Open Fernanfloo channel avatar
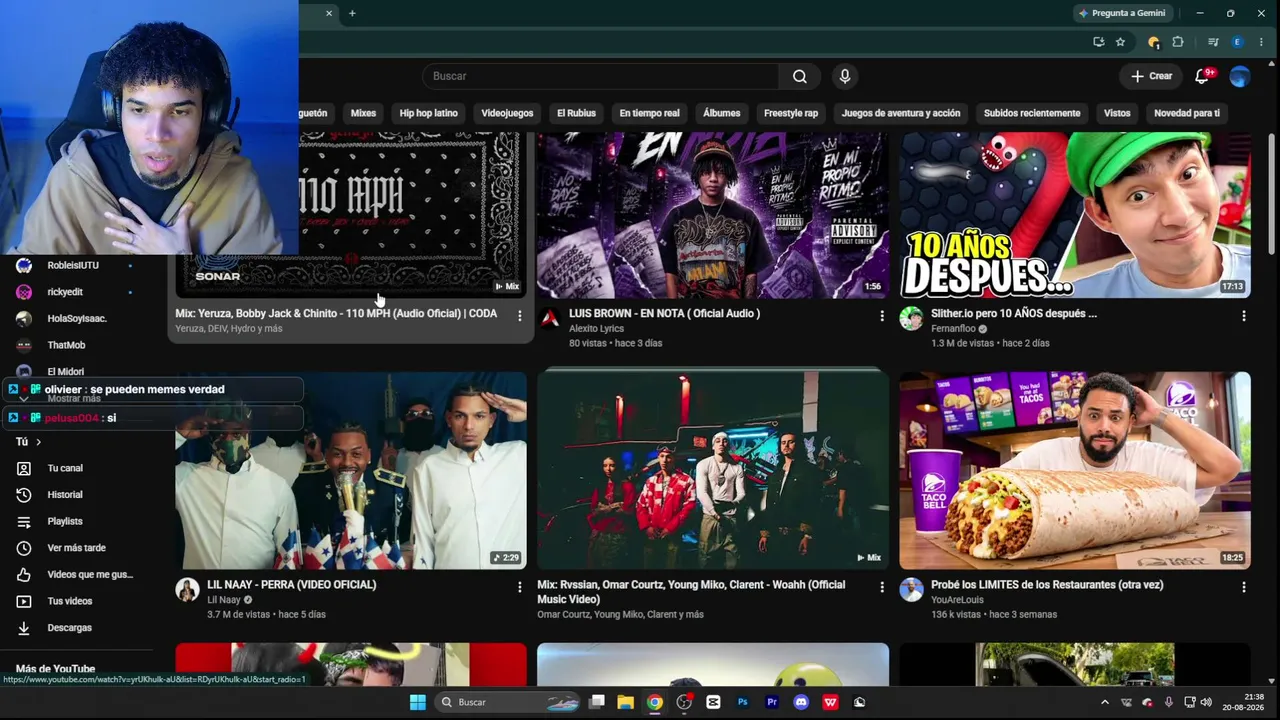This screenshot has width=1280, height=720. coord(911,319)
